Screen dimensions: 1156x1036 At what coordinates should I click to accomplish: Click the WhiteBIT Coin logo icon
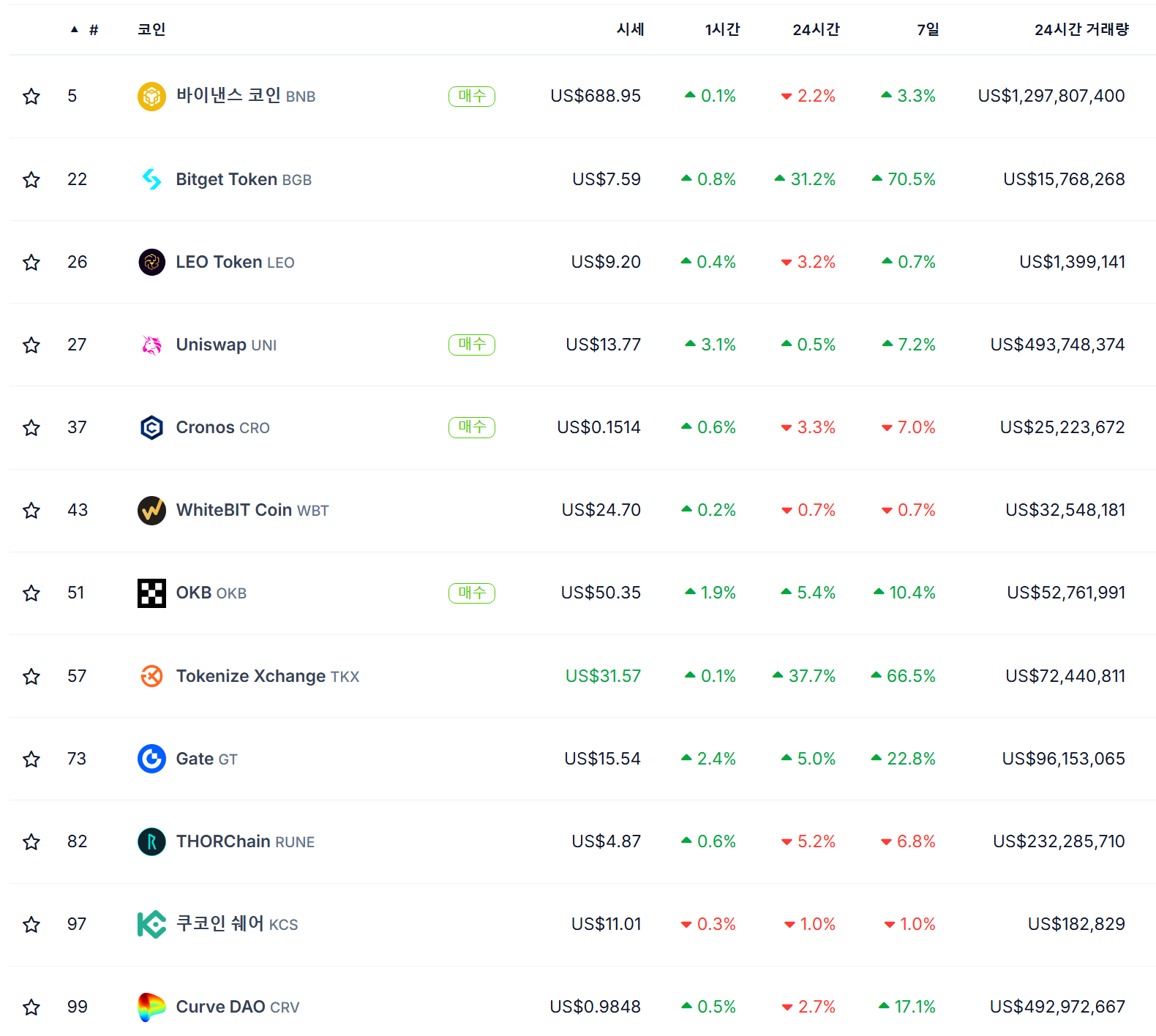coord(151,510)
